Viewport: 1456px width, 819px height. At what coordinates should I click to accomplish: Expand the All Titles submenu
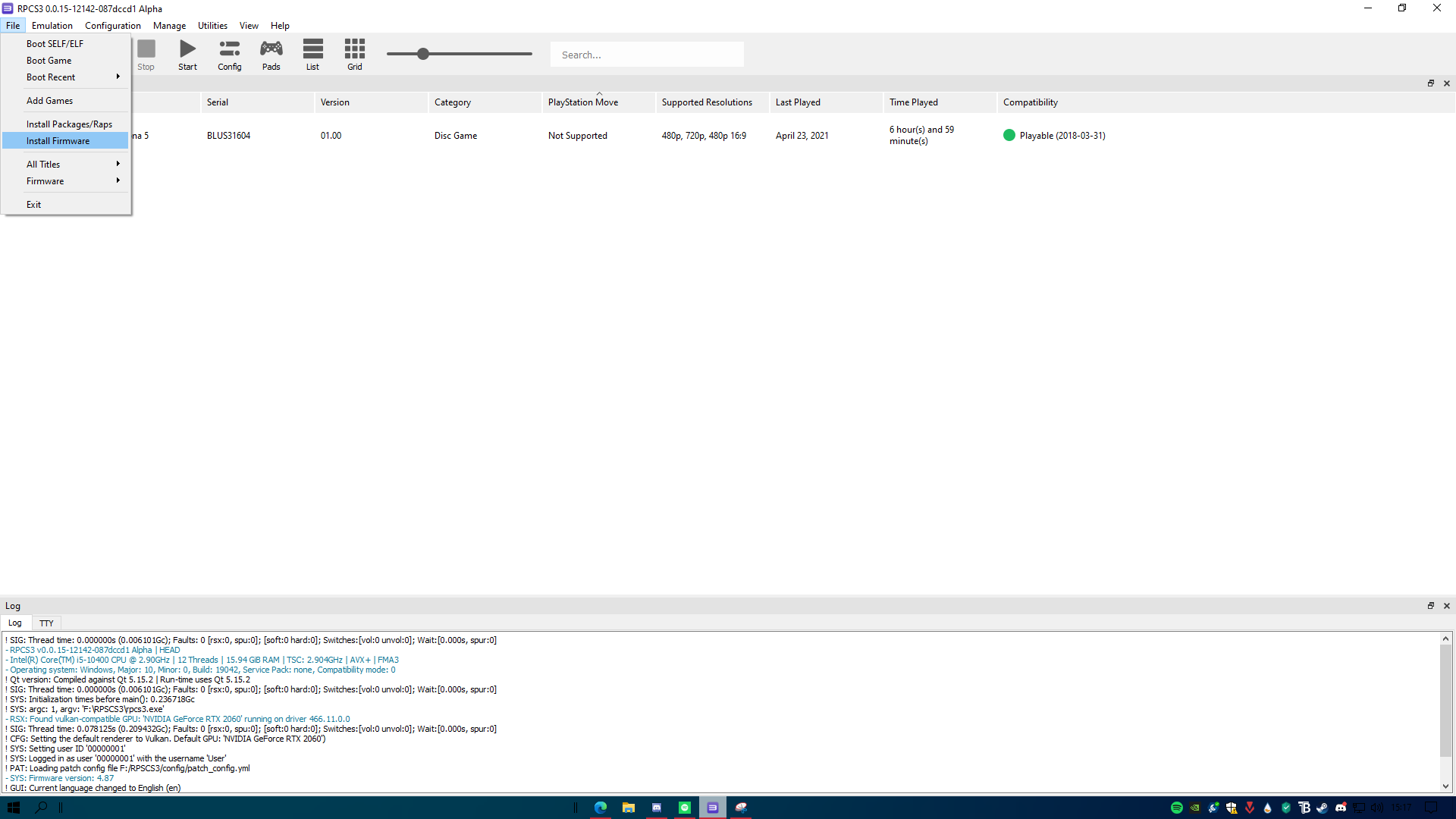point(66,165)
